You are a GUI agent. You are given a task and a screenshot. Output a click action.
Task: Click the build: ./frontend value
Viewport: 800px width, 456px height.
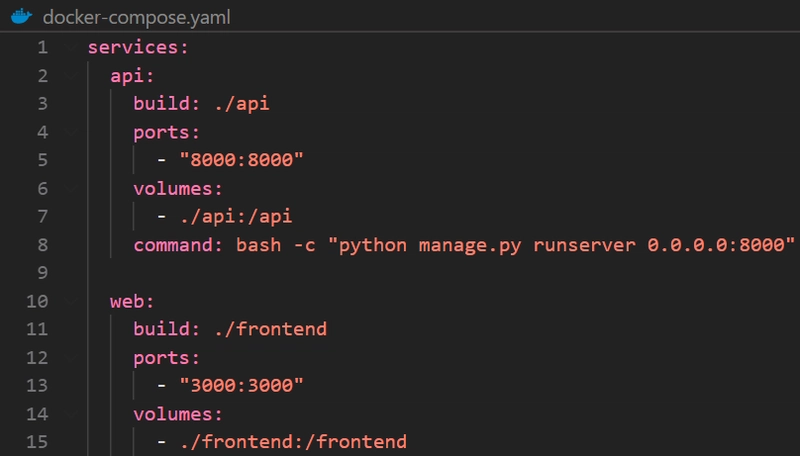[270, 329]
